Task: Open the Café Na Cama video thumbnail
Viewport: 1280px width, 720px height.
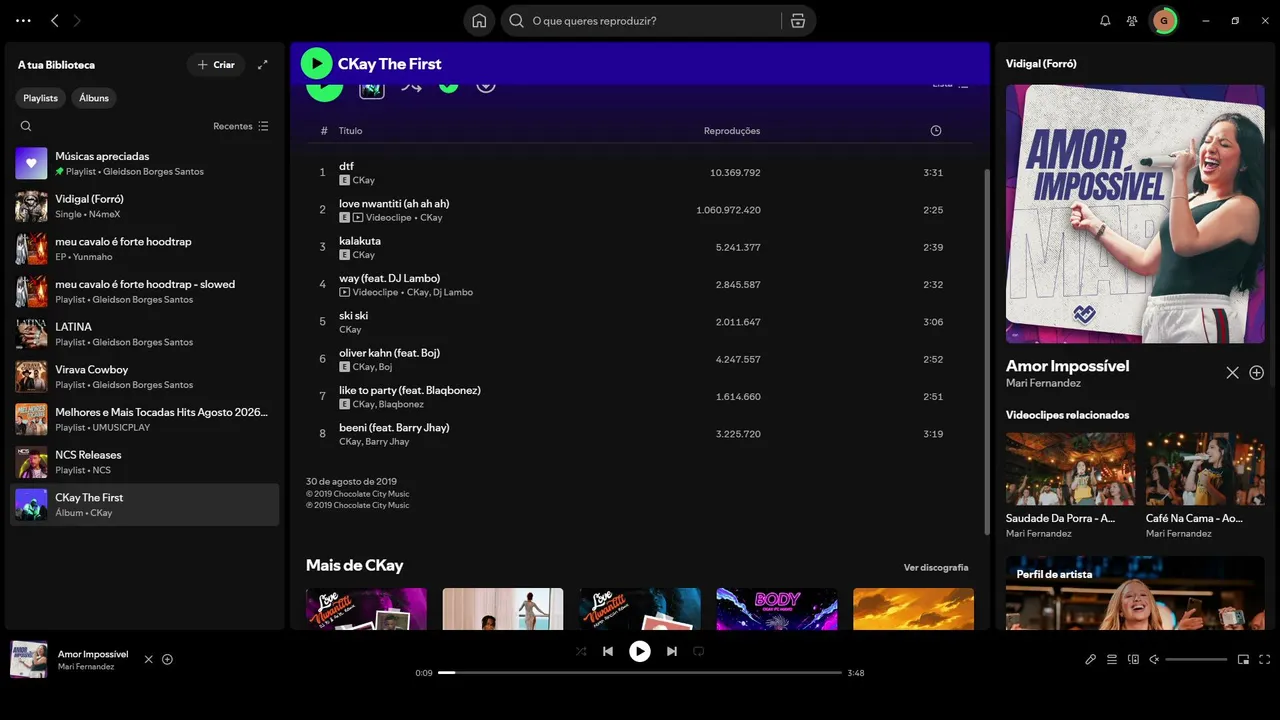Action: (1205, 469)
